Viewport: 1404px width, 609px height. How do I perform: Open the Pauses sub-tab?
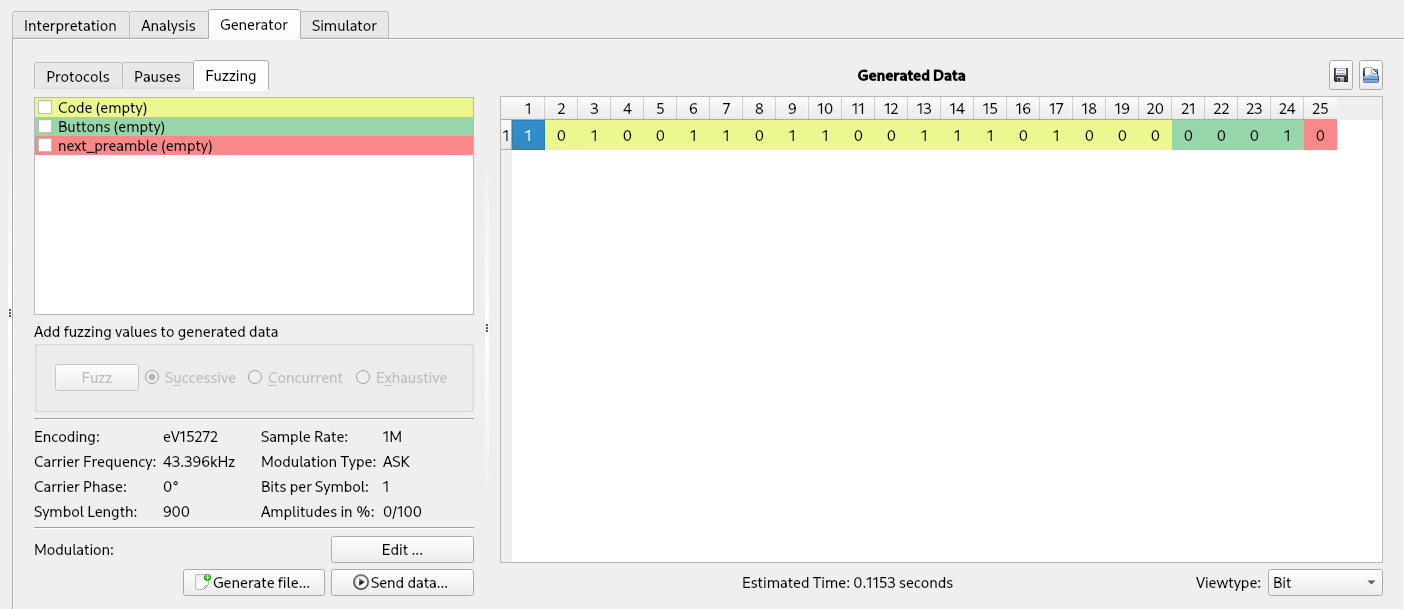coord(157,76)
